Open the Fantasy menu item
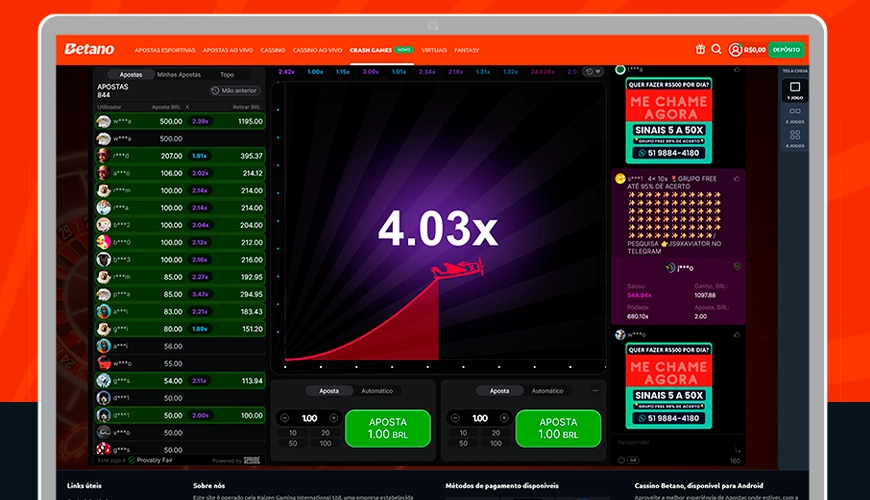Viewport: 870px width, 500px height. (467, 50)
